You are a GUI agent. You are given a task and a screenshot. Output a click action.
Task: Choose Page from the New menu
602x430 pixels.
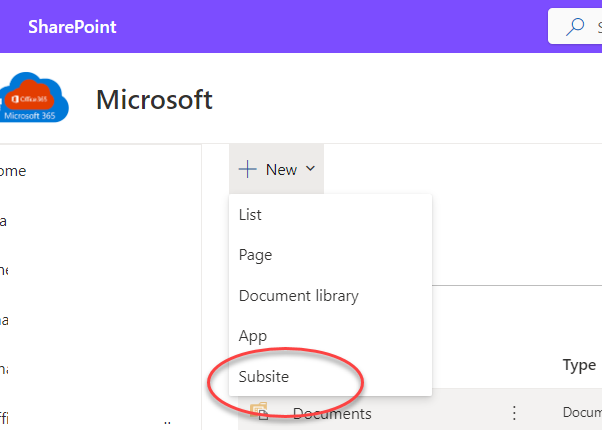tap(331, 255)
